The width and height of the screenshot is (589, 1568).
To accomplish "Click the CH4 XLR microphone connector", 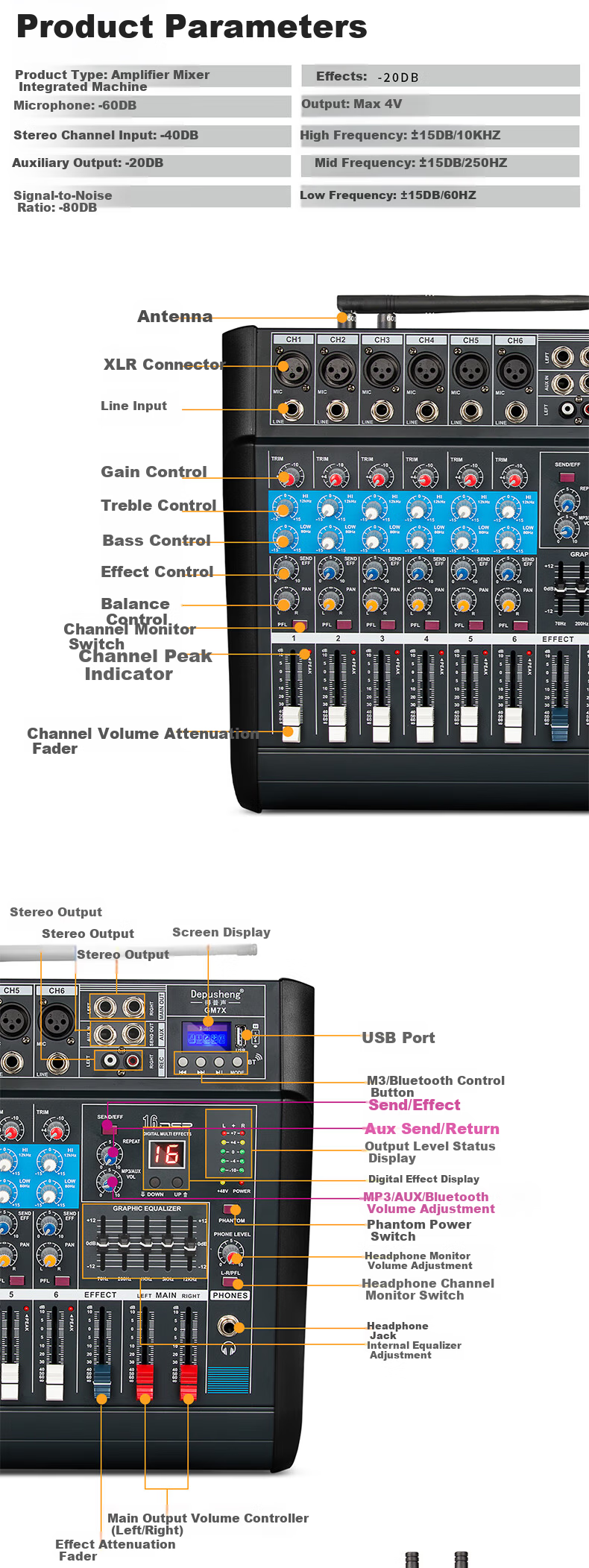I will (426, 369).
